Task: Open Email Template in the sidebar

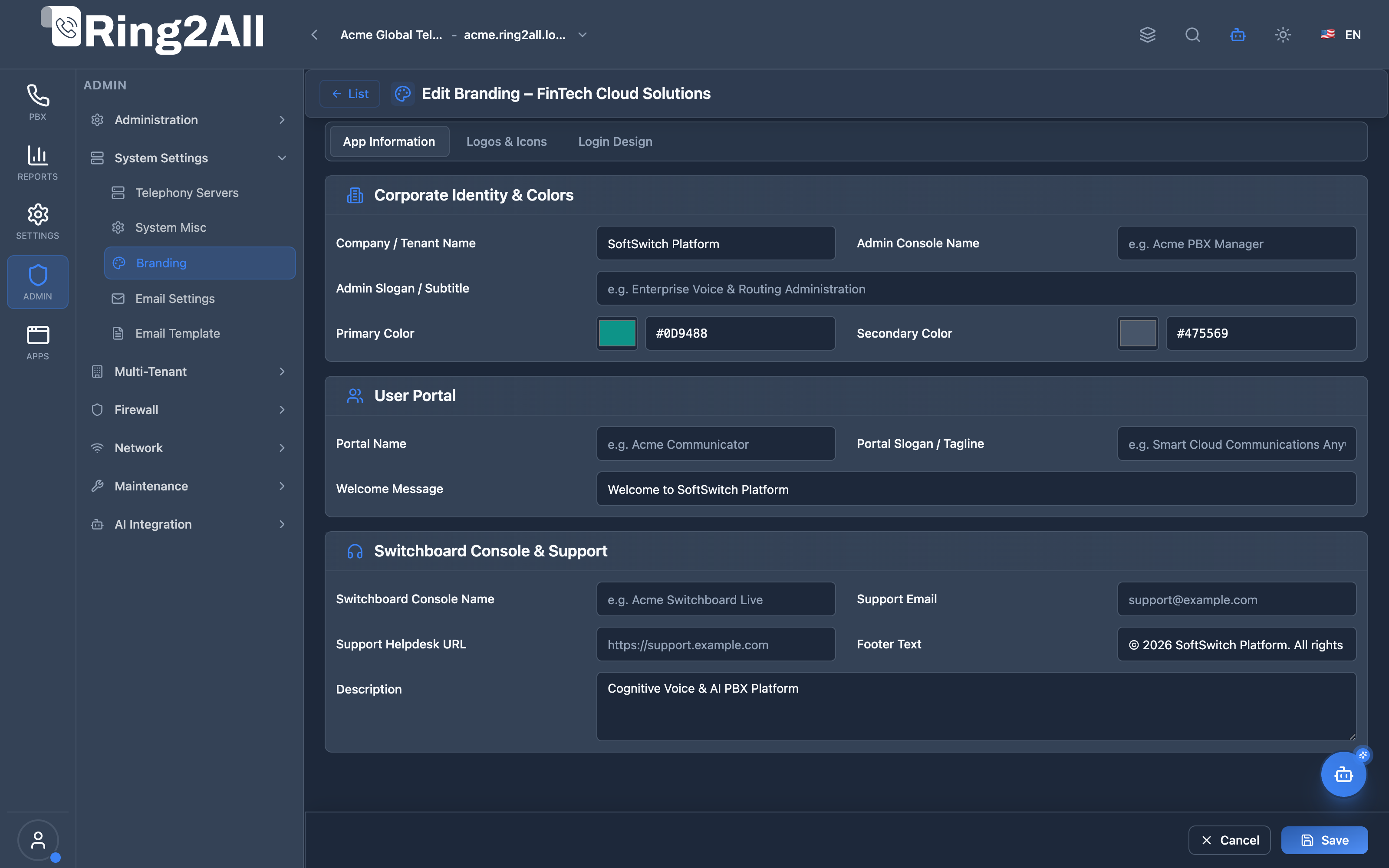Action: [x=200, y=334]
